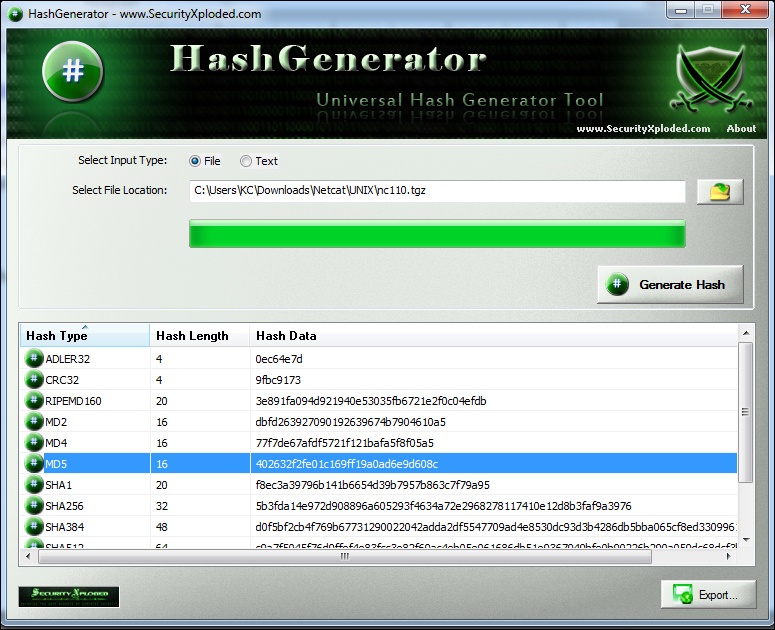This screenshot has width=775, height=630.
Task: Click hash length 20 for RIPEMD160
Action: point(162,401)
